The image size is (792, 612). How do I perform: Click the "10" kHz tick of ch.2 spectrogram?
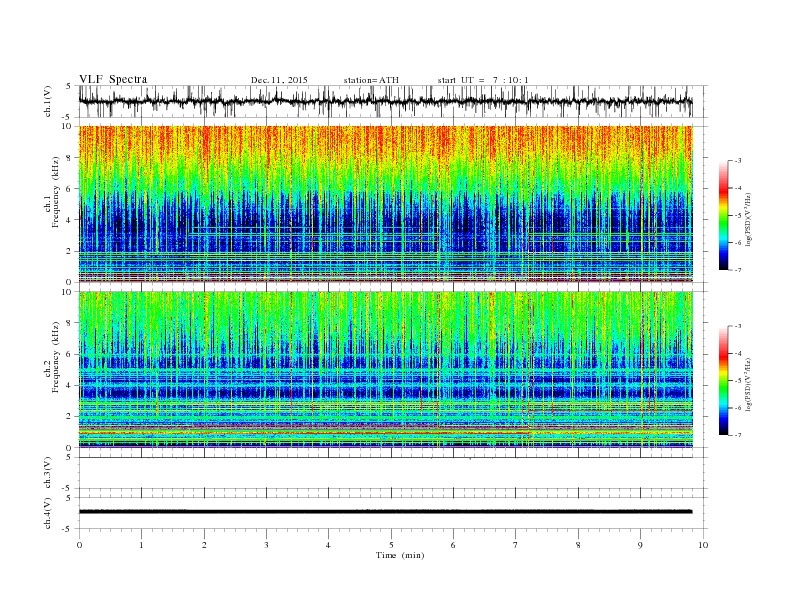tap(68, 292)
